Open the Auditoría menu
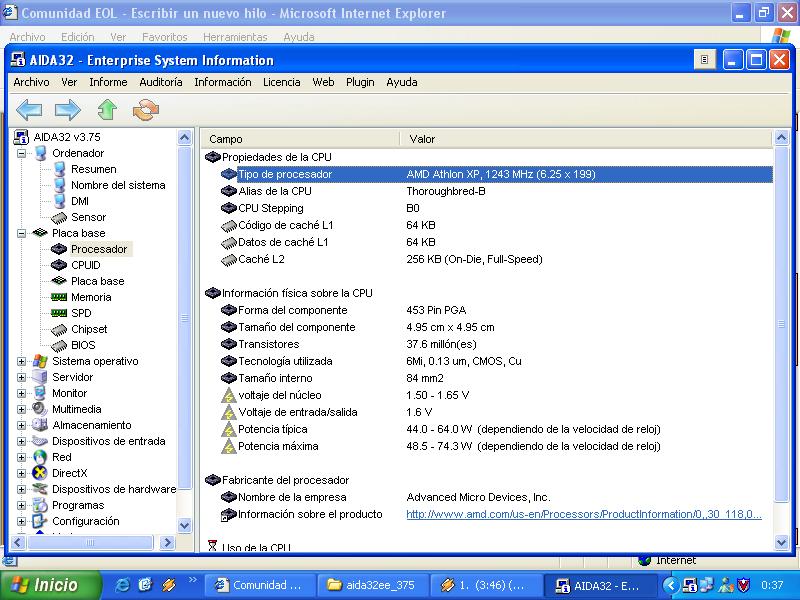 [161, 82]
